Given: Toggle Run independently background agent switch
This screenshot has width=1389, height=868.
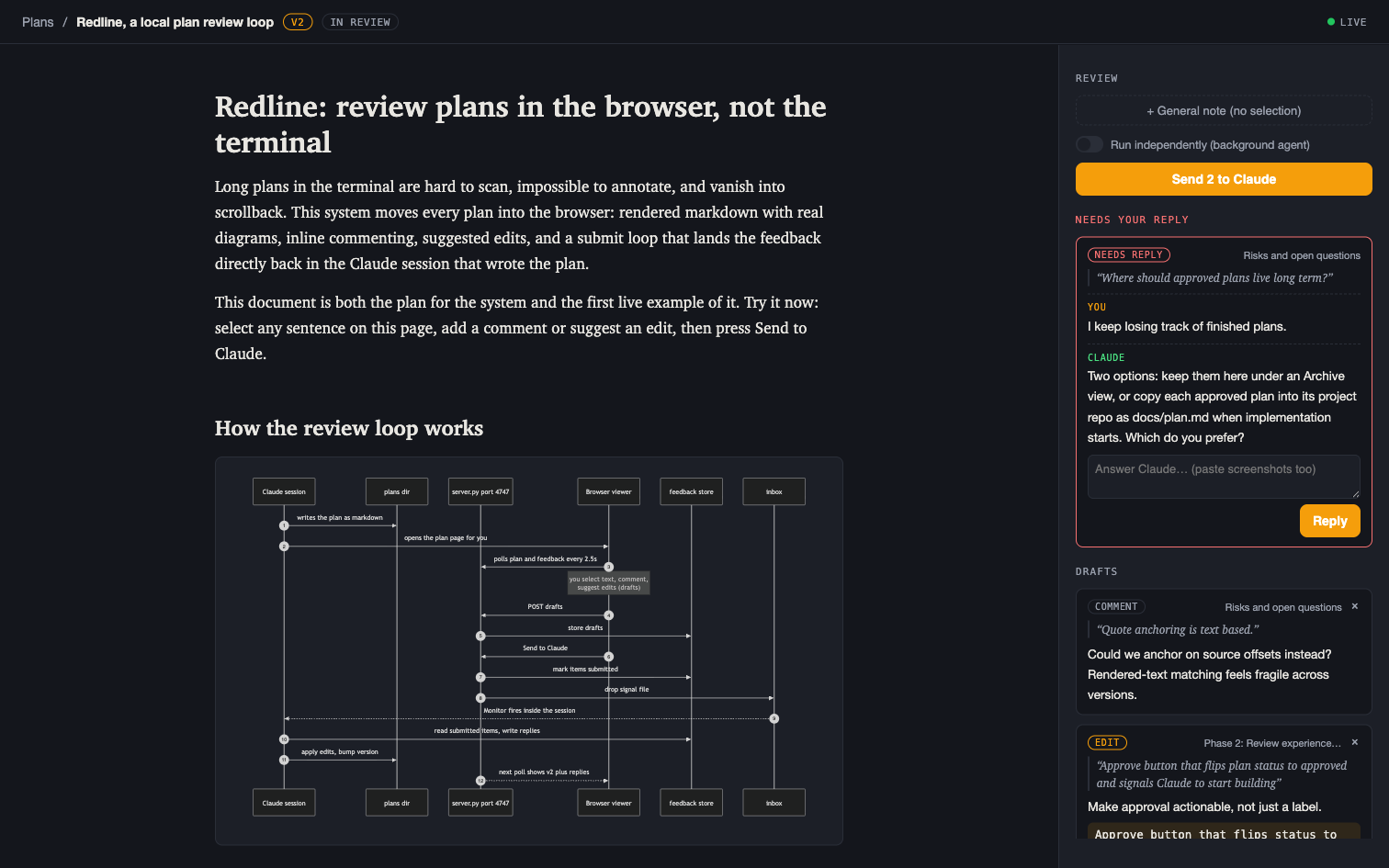Looking at the screenshot, I should tap(1090, 144).
